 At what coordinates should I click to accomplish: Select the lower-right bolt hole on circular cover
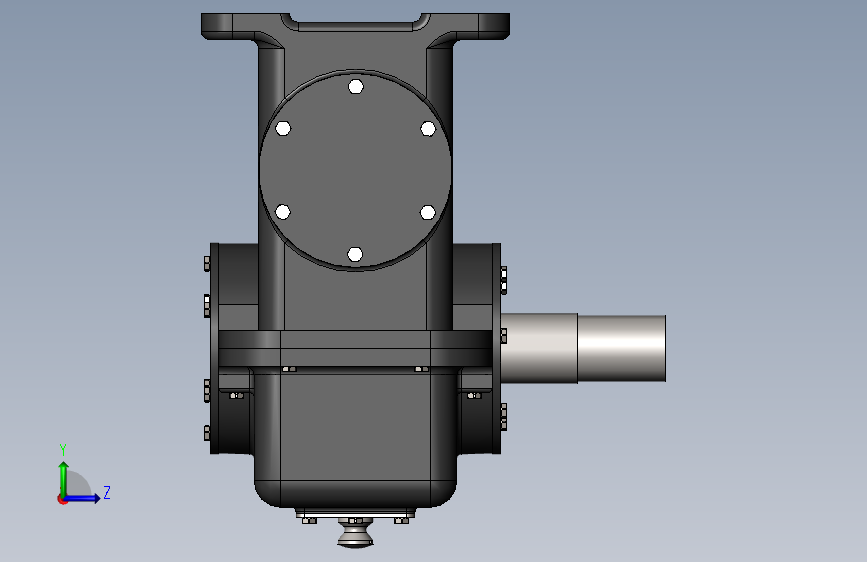tap(427, 212)
